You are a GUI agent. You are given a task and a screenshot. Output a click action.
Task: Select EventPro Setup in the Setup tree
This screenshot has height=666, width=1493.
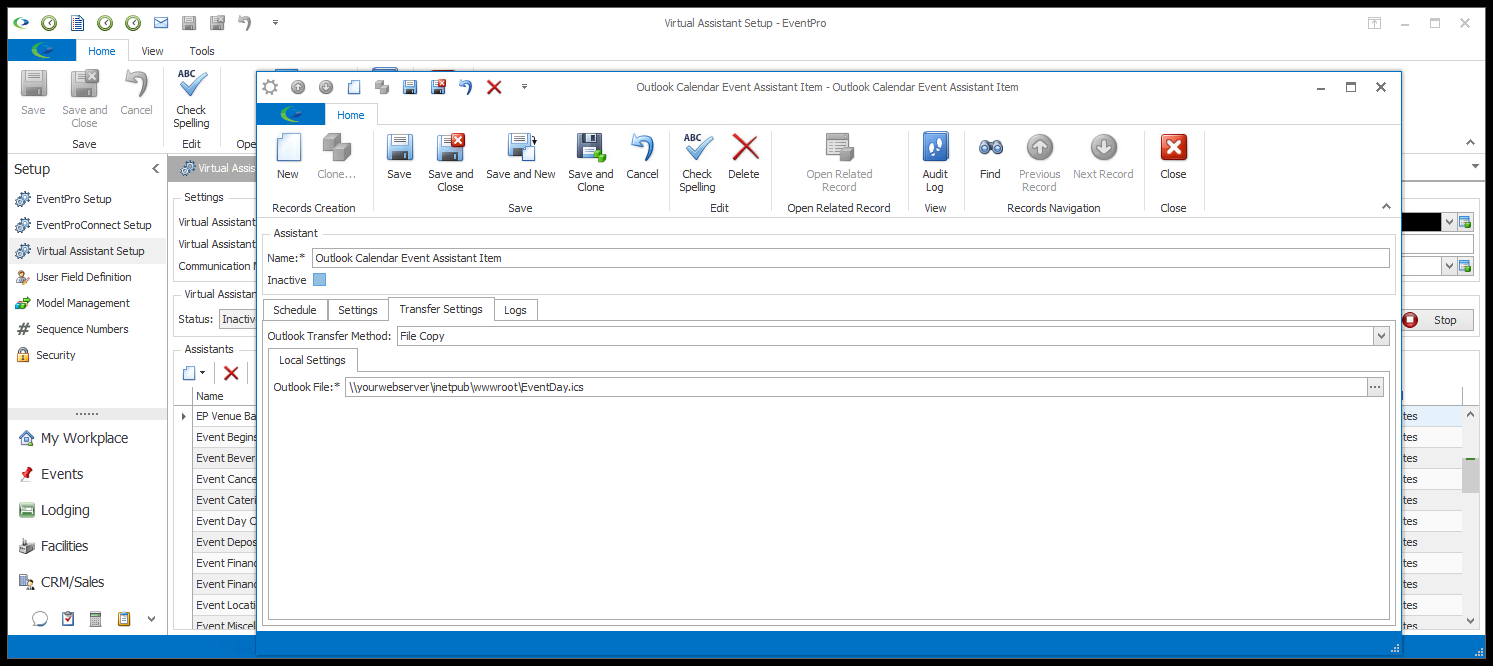coord(73,199)
